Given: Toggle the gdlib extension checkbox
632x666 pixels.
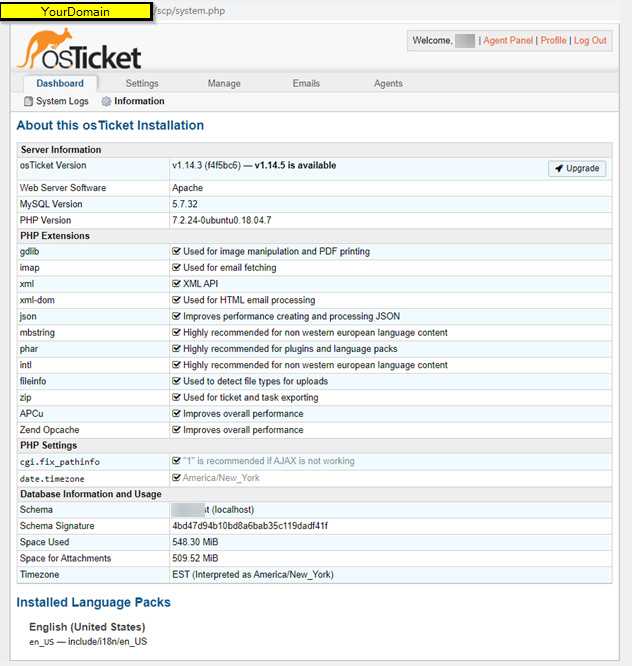Looking at the screenshot, I should pyautogui.click(x=176, y=252).
